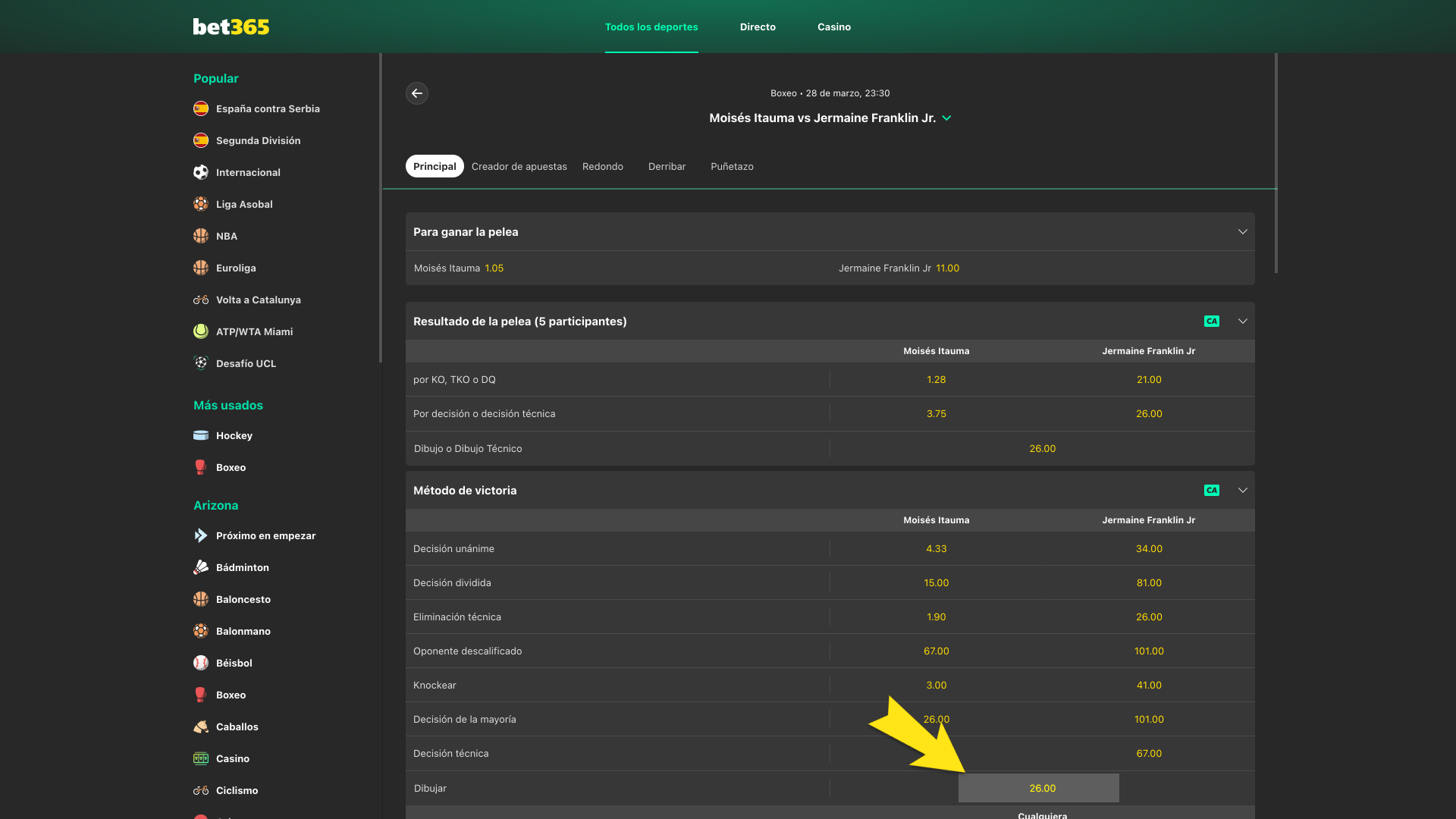
Task: Open the Creador de apuestas tab
Action: point(519,166)
